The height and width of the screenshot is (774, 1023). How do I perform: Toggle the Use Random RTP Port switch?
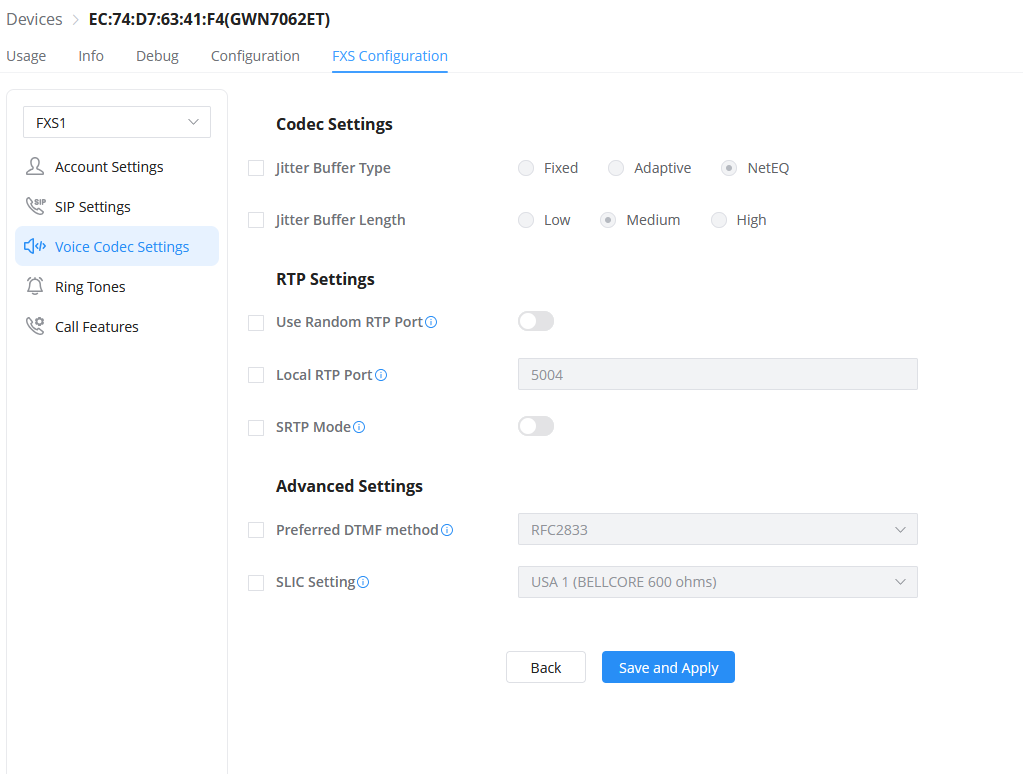(x=536, y=321)
